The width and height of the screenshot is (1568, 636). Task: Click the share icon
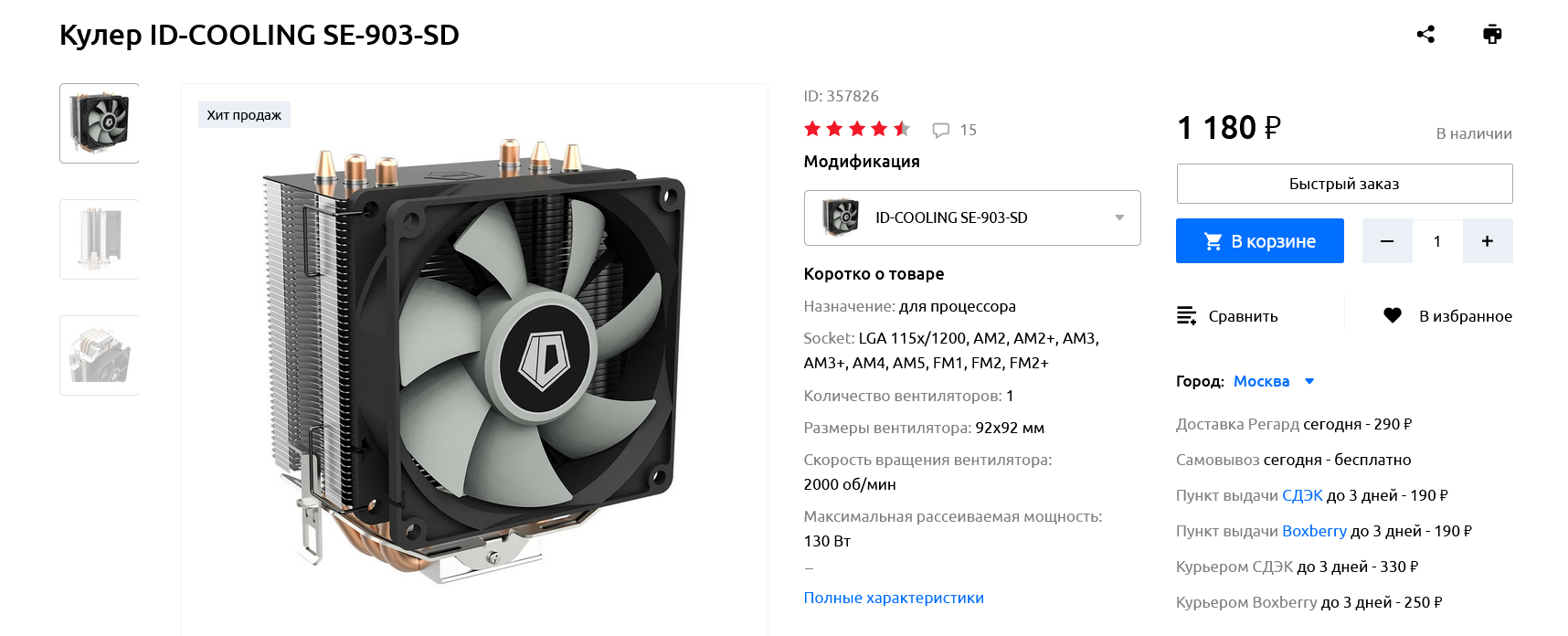click(1425, 35)
